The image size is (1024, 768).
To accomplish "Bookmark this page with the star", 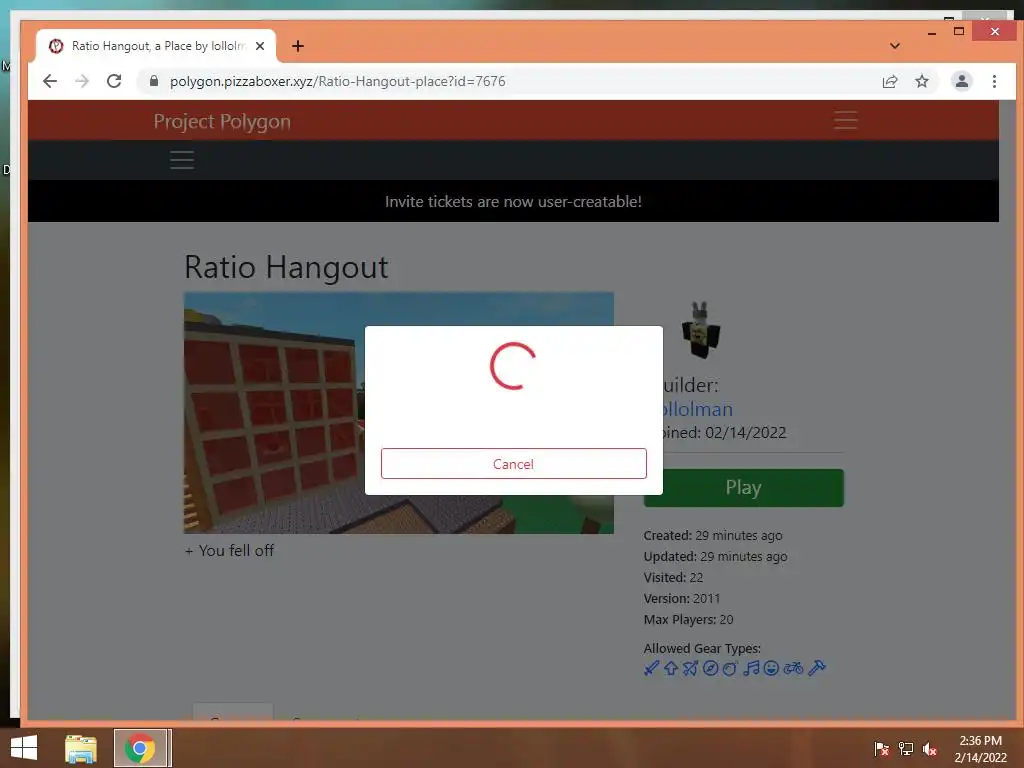I will (921, 81).
